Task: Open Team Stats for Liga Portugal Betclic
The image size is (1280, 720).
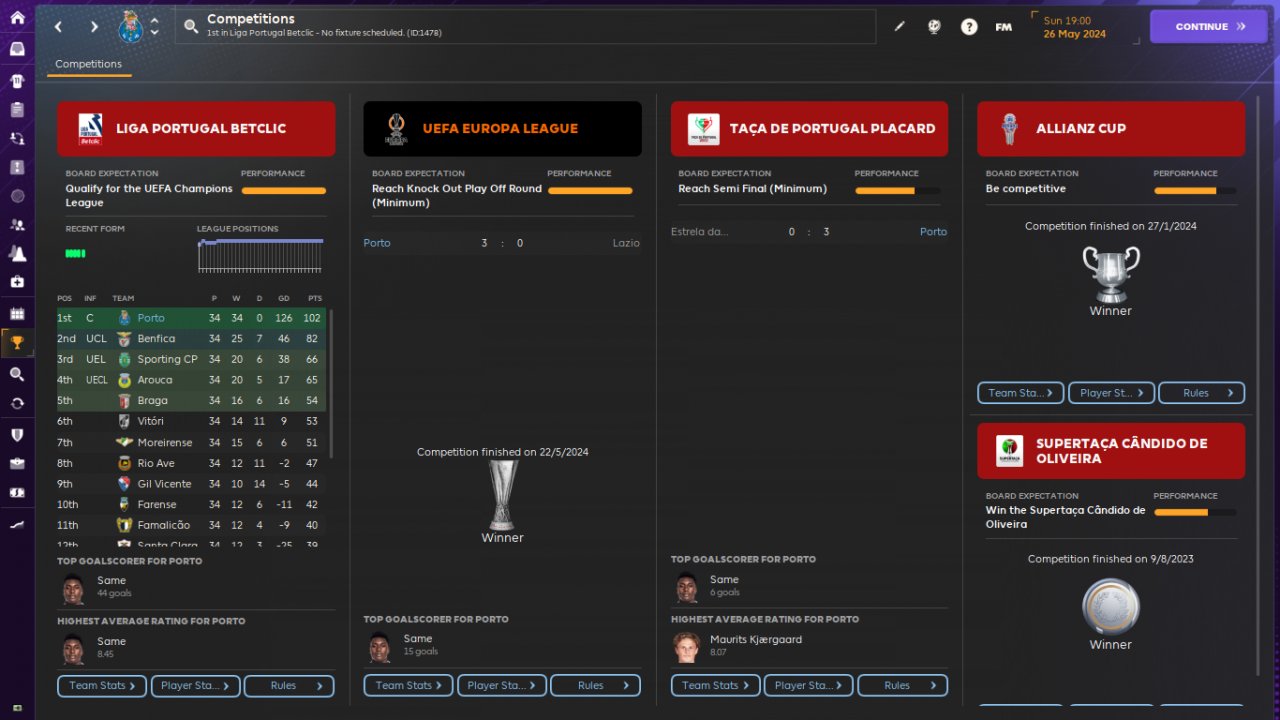Action: 103,686
